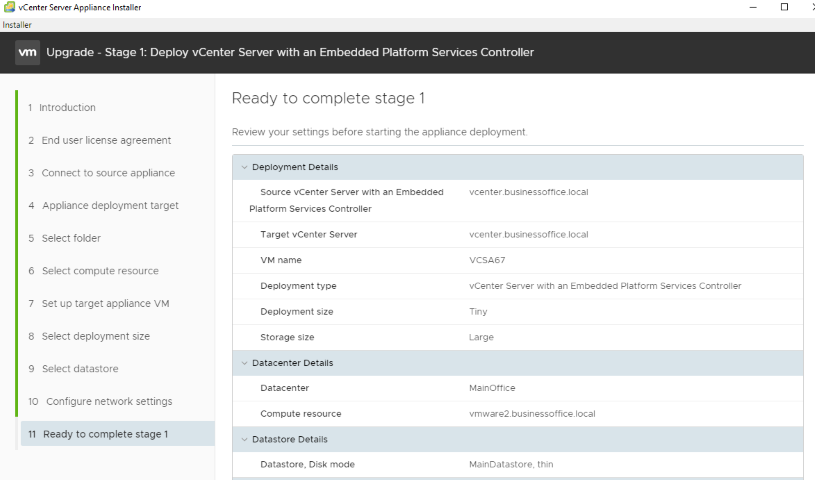
Task: Jump to Appliance deployment target step
Action: click(109, 206)
